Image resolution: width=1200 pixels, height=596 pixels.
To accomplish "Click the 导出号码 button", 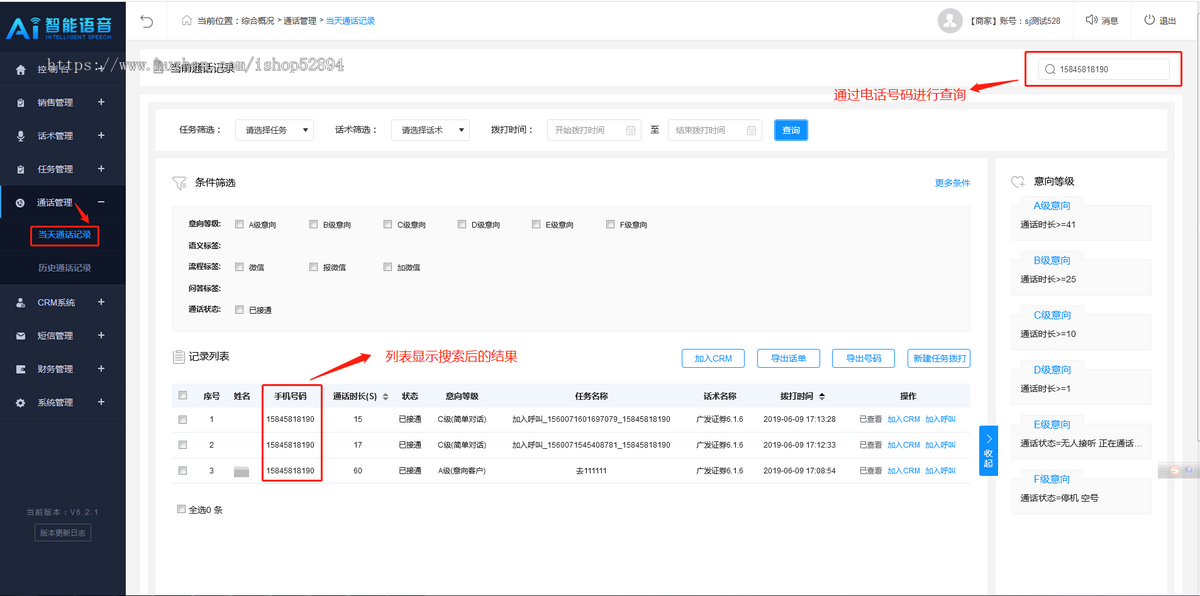I will click(864, 358).
